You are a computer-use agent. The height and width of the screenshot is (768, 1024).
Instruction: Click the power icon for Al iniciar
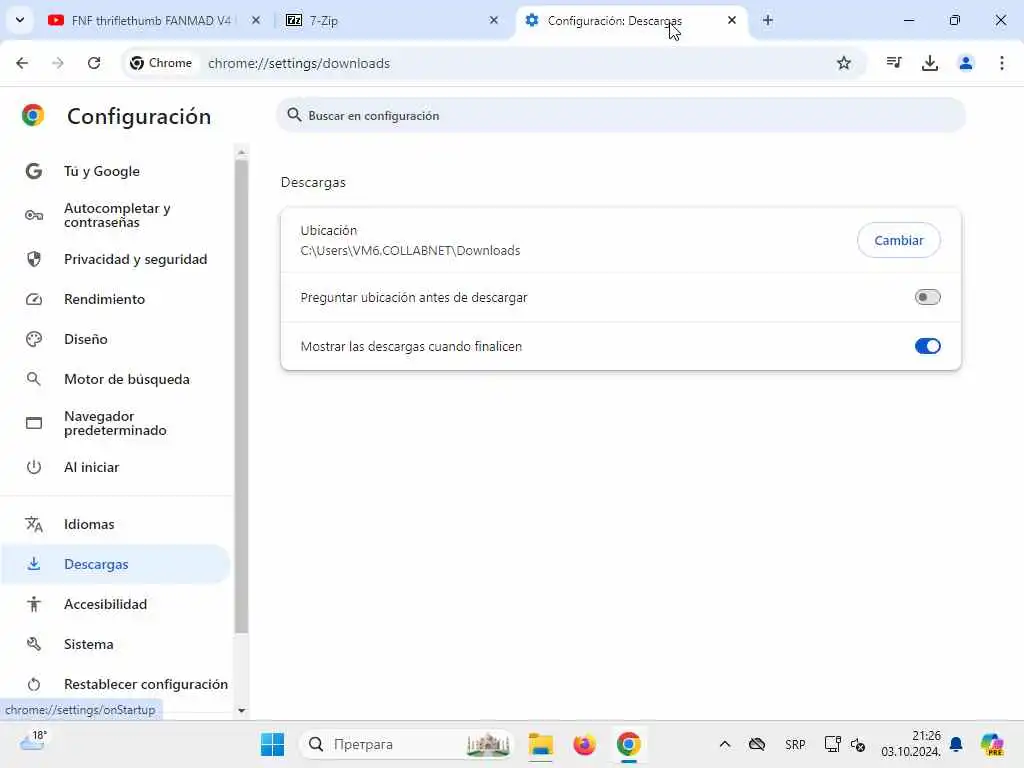(x=34, y=467)
